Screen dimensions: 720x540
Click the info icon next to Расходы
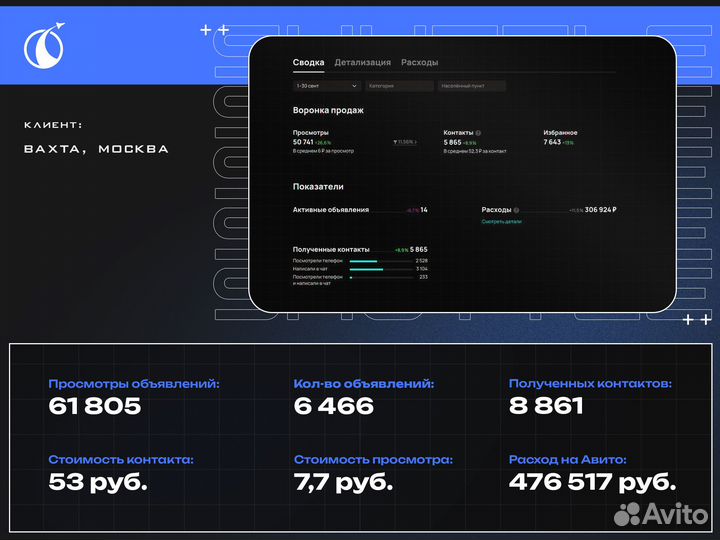tap(518, 210)
